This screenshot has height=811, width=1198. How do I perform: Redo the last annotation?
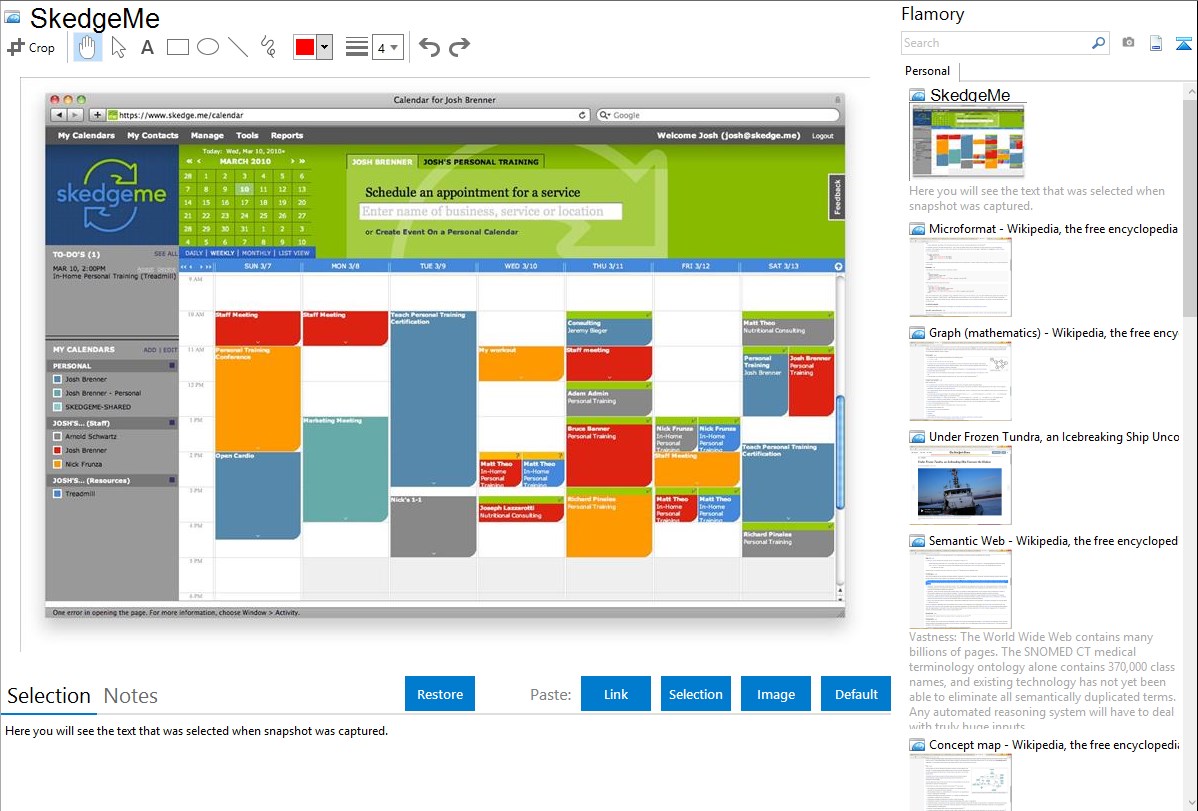click(459, 47)
